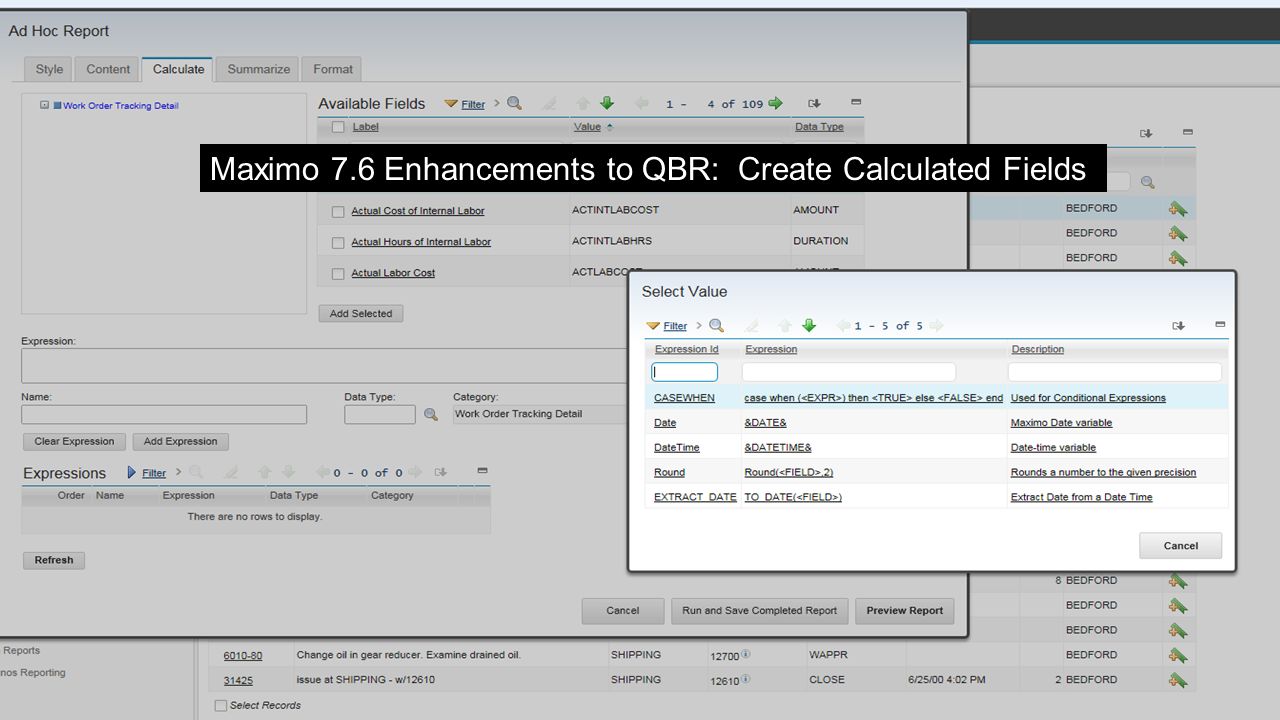Click 'Rounds a number to the given precision'

tap(1103, 472)
